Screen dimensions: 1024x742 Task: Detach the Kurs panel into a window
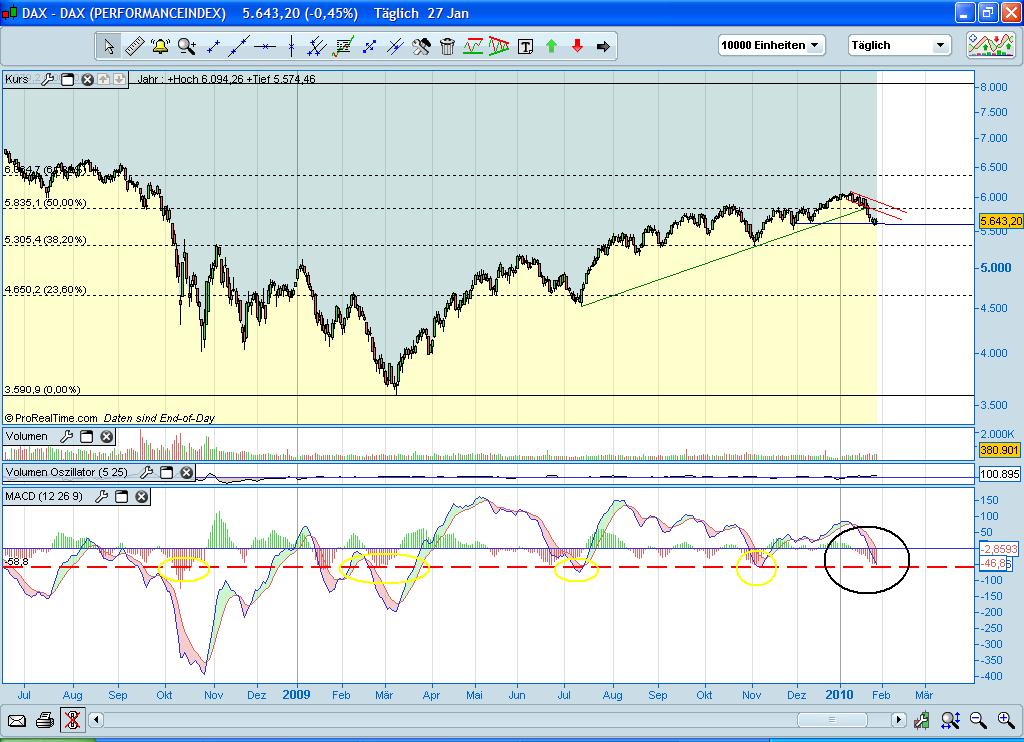[67, 79]
